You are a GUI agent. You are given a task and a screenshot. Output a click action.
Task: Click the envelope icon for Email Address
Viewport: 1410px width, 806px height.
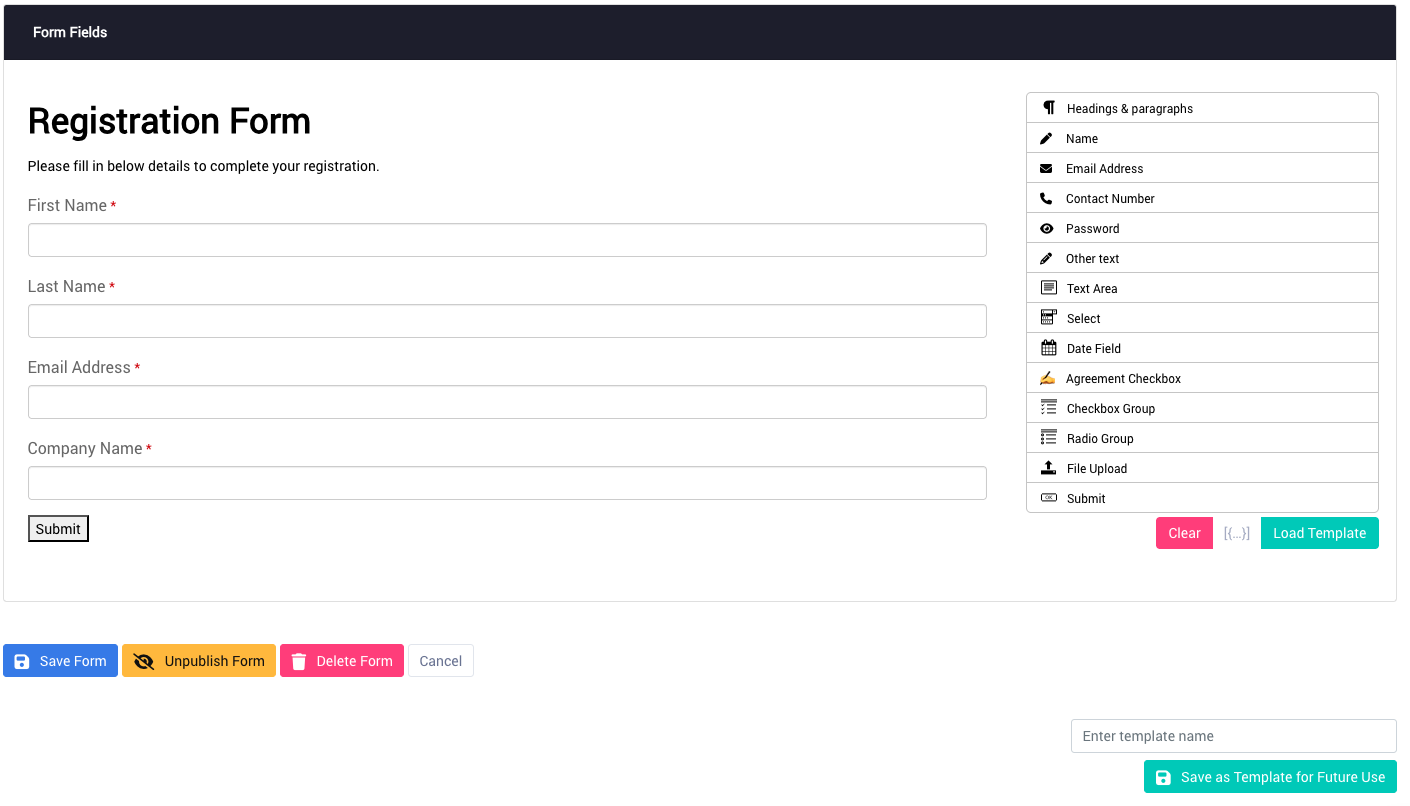coord(1046,168)
